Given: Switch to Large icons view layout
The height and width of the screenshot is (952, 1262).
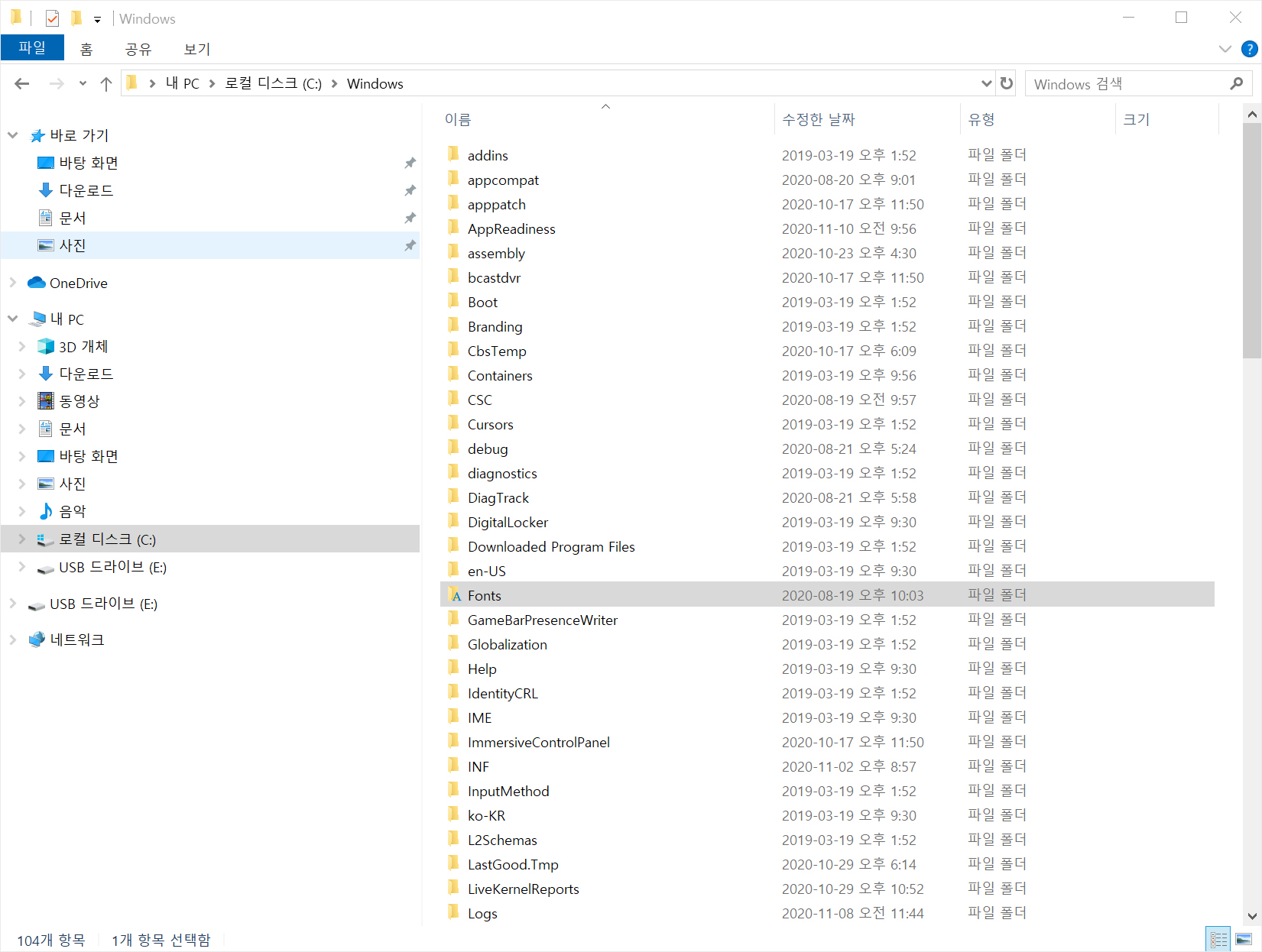Looking at the screenshot, I should pyautogui.click(x=1244, y=939).
